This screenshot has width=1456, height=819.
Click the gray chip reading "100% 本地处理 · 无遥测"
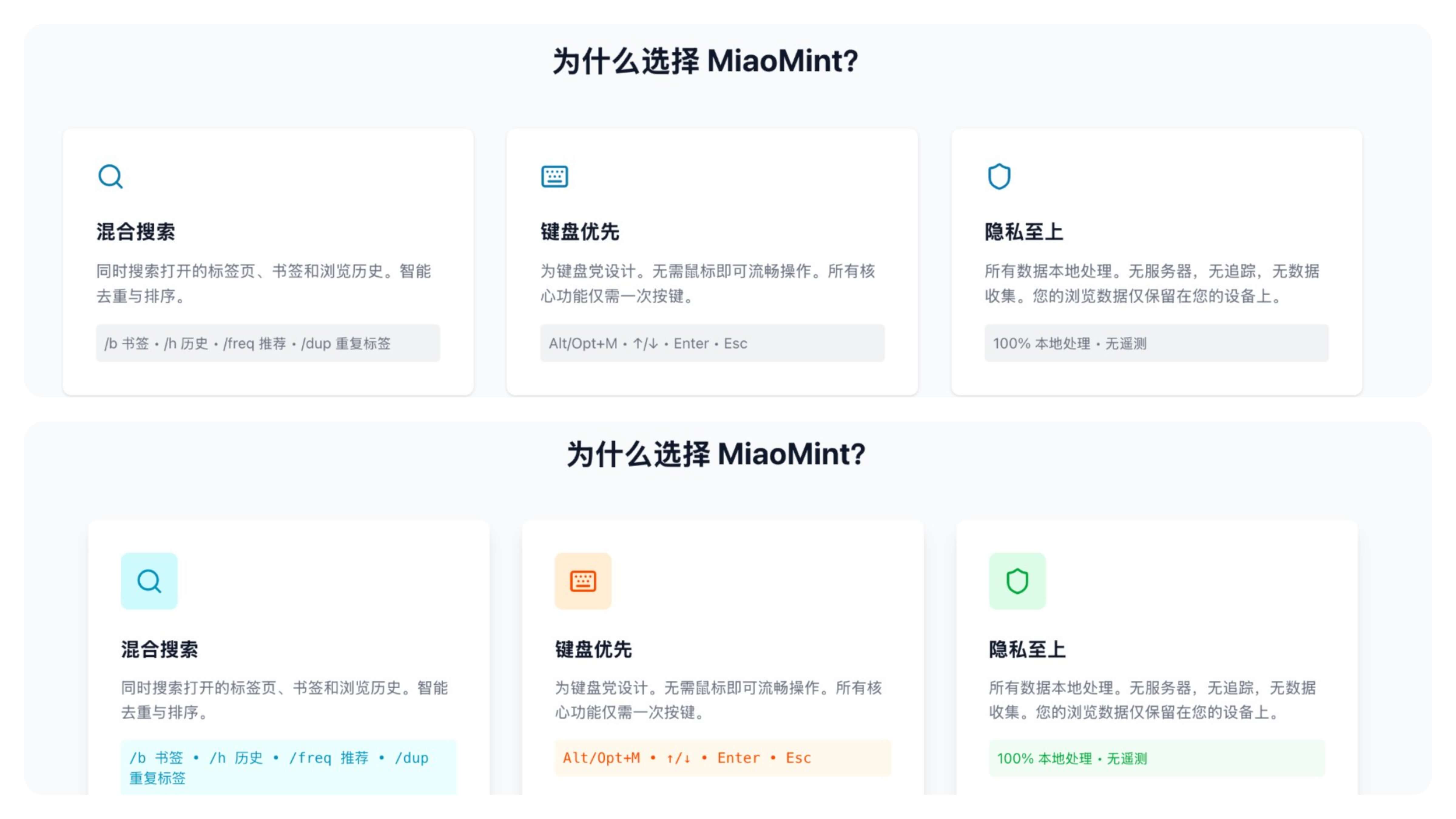pos(1156,343)
